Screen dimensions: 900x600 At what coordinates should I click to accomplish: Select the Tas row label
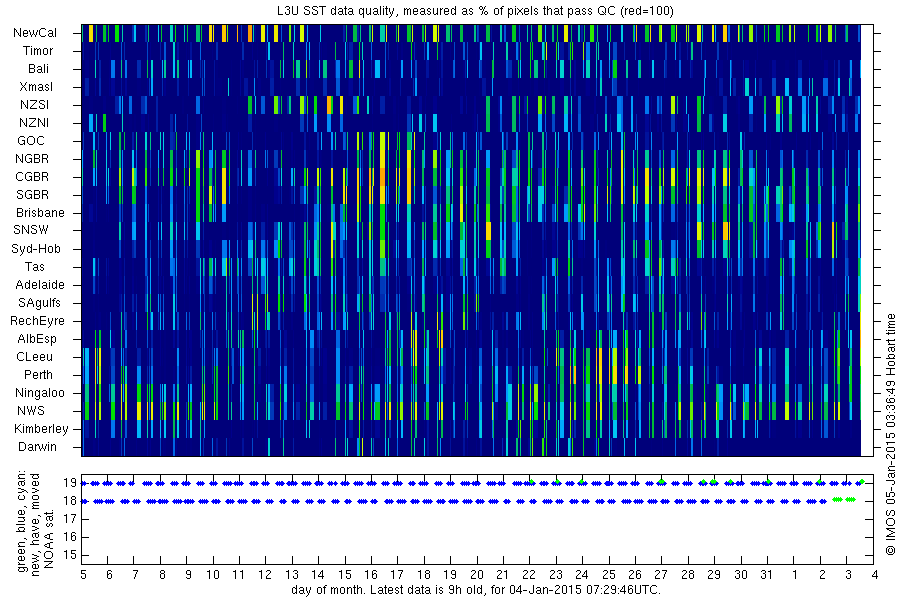pos(34,266)
